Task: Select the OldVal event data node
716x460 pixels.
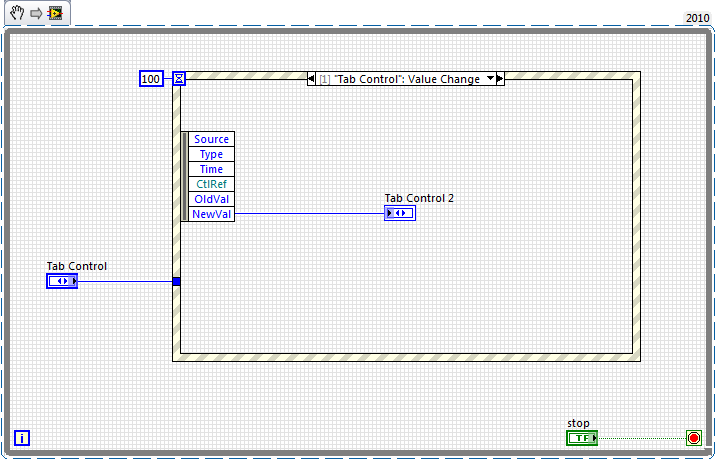Action: (211, 199)
